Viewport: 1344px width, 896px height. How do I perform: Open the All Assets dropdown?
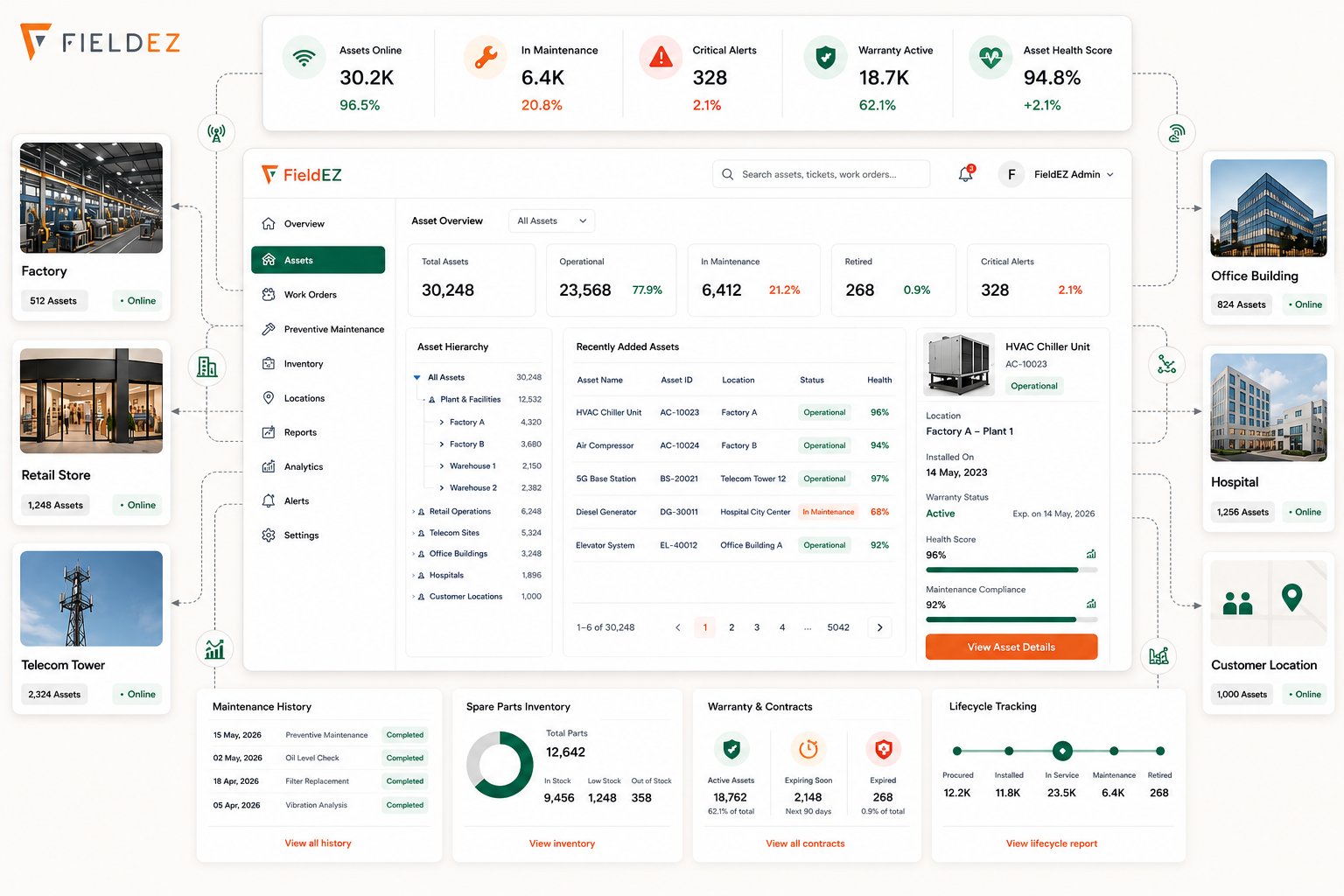(551, 221)
